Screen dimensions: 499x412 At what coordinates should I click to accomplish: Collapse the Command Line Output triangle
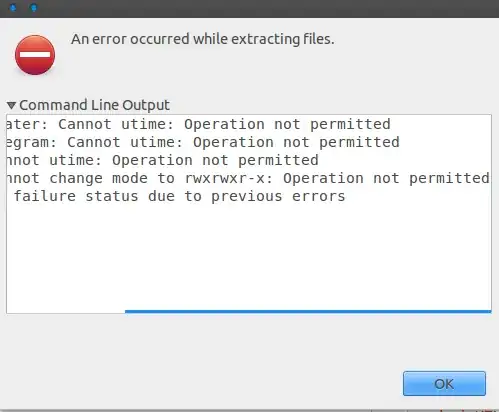click(x=11, y=105)
